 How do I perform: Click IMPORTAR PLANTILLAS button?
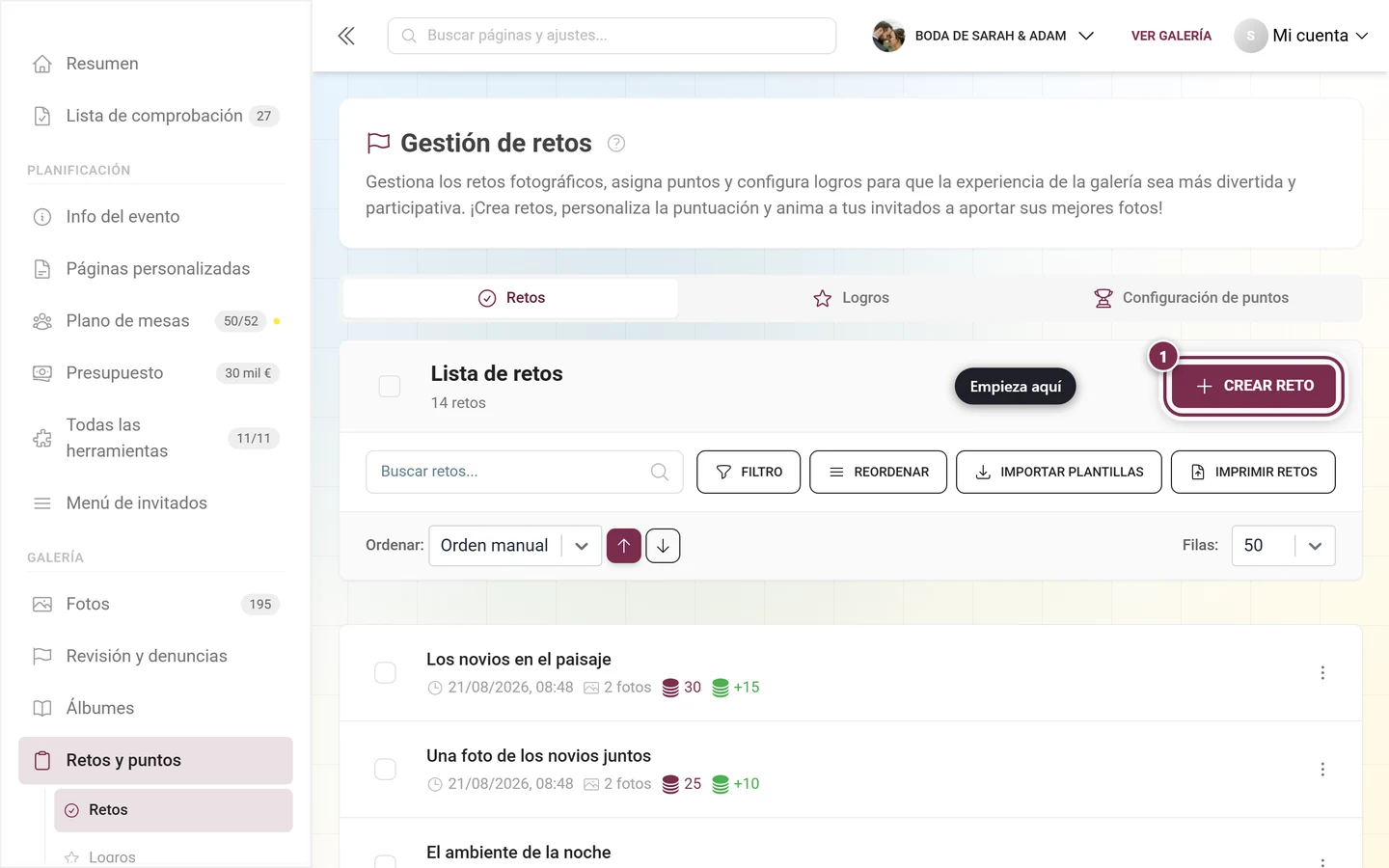[1059, 472]
